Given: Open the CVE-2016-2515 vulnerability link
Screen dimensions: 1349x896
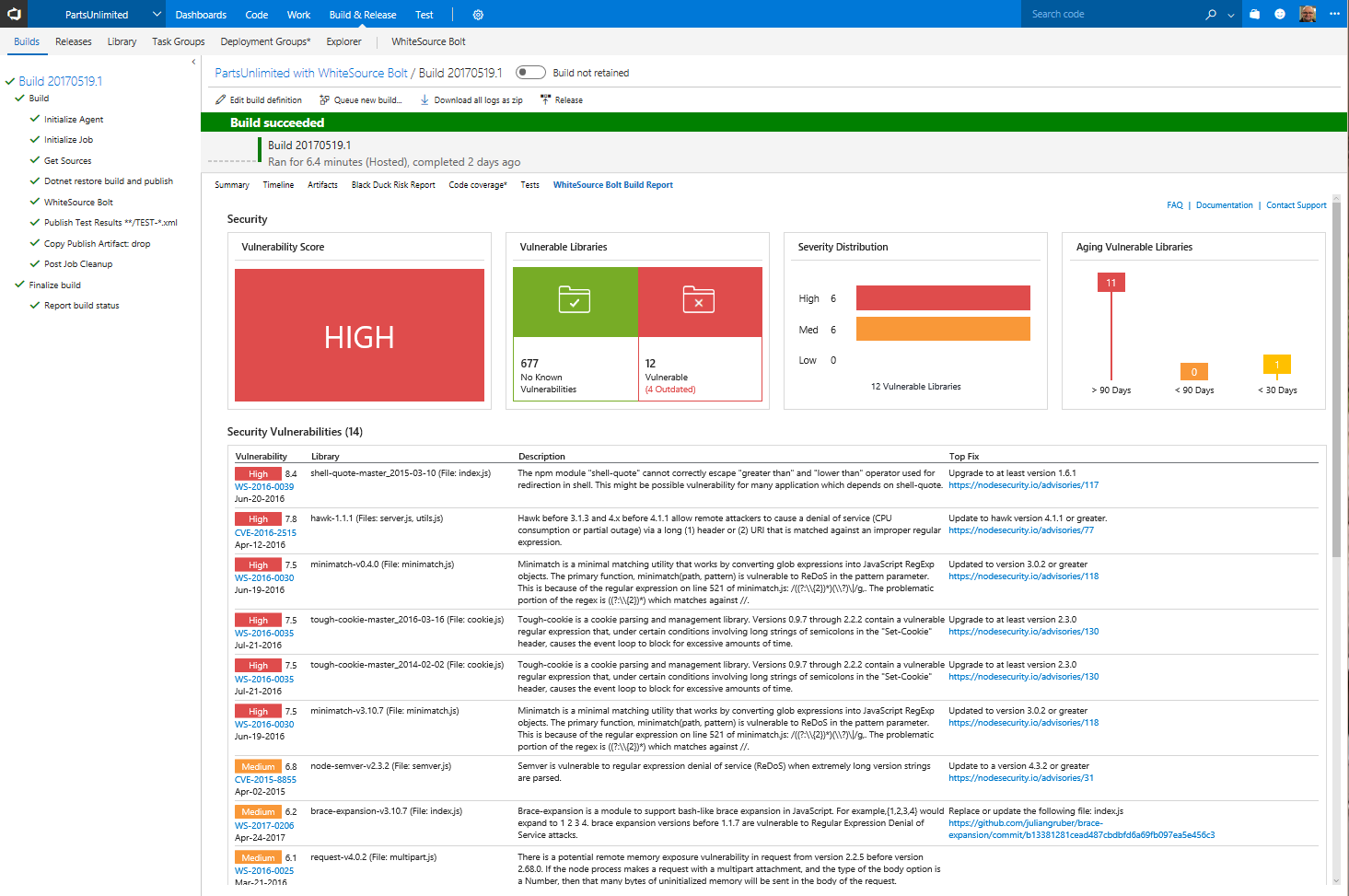Looking at the screenshot, I should tap(265, 532).
